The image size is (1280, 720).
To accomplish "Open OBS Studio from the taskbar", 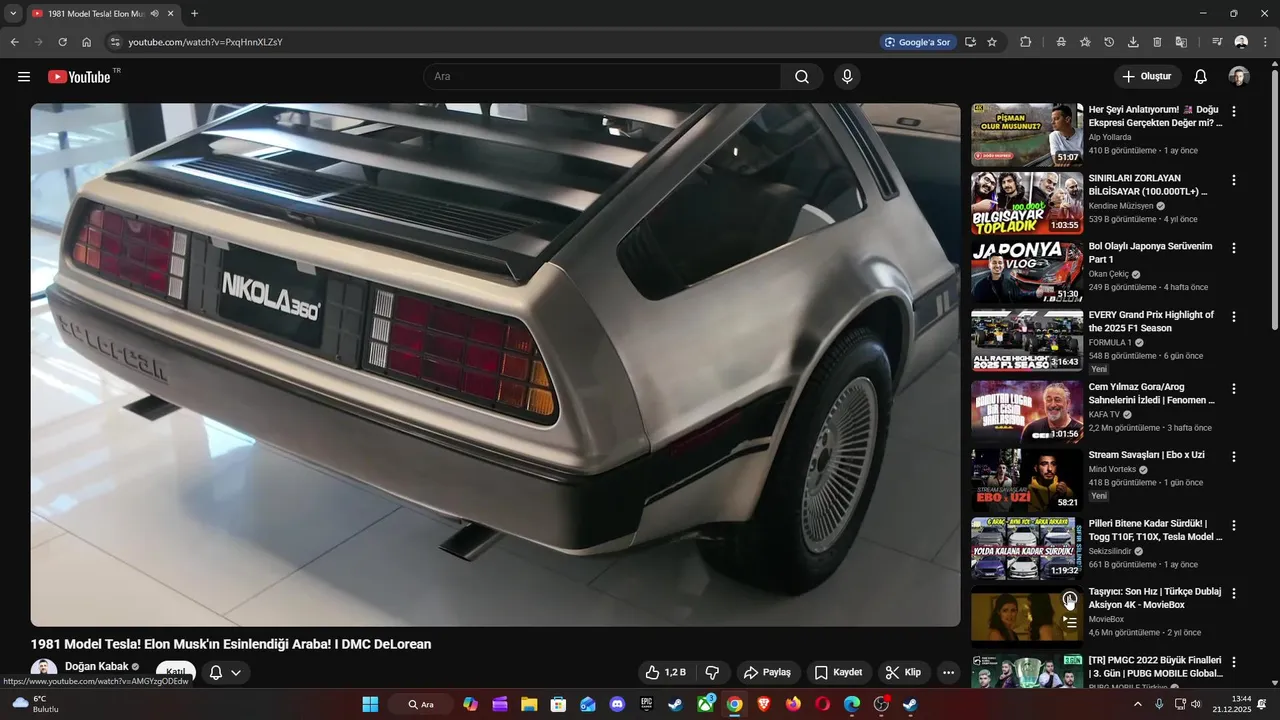I will 881,704.
